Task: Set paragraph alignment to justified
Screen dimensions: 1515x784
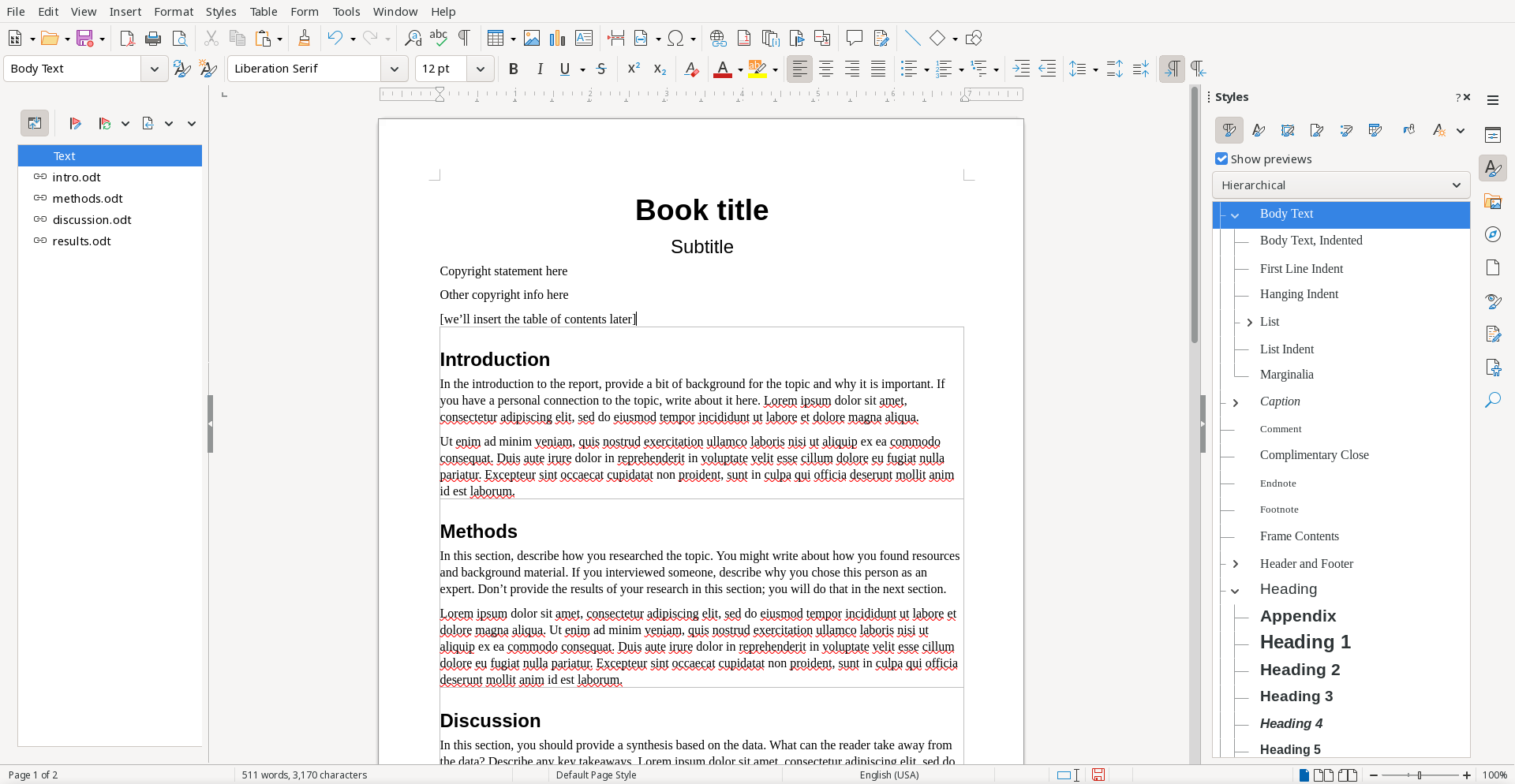Action: click(878, 69)
